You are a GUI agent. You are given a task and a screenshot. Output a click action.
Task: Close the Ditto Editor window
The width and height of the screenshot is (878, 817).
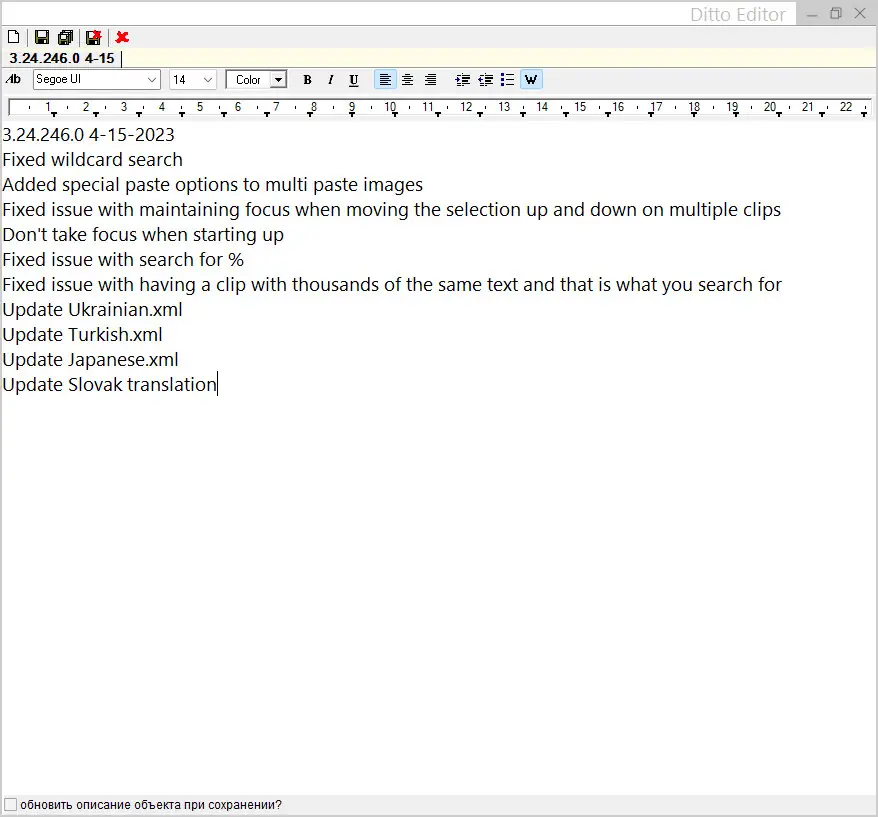(860, 13)
